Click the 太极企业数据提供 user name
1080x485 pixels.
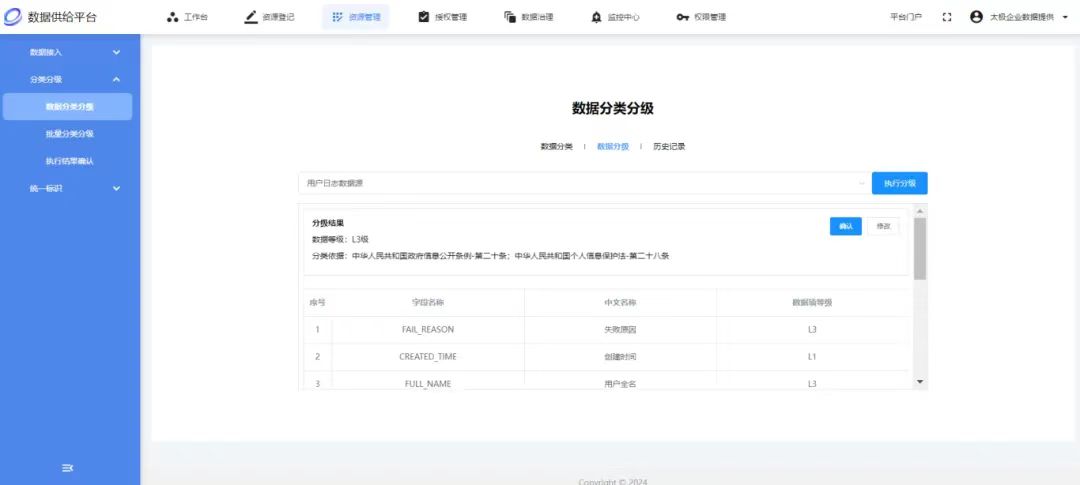[x=1022, y=17]
